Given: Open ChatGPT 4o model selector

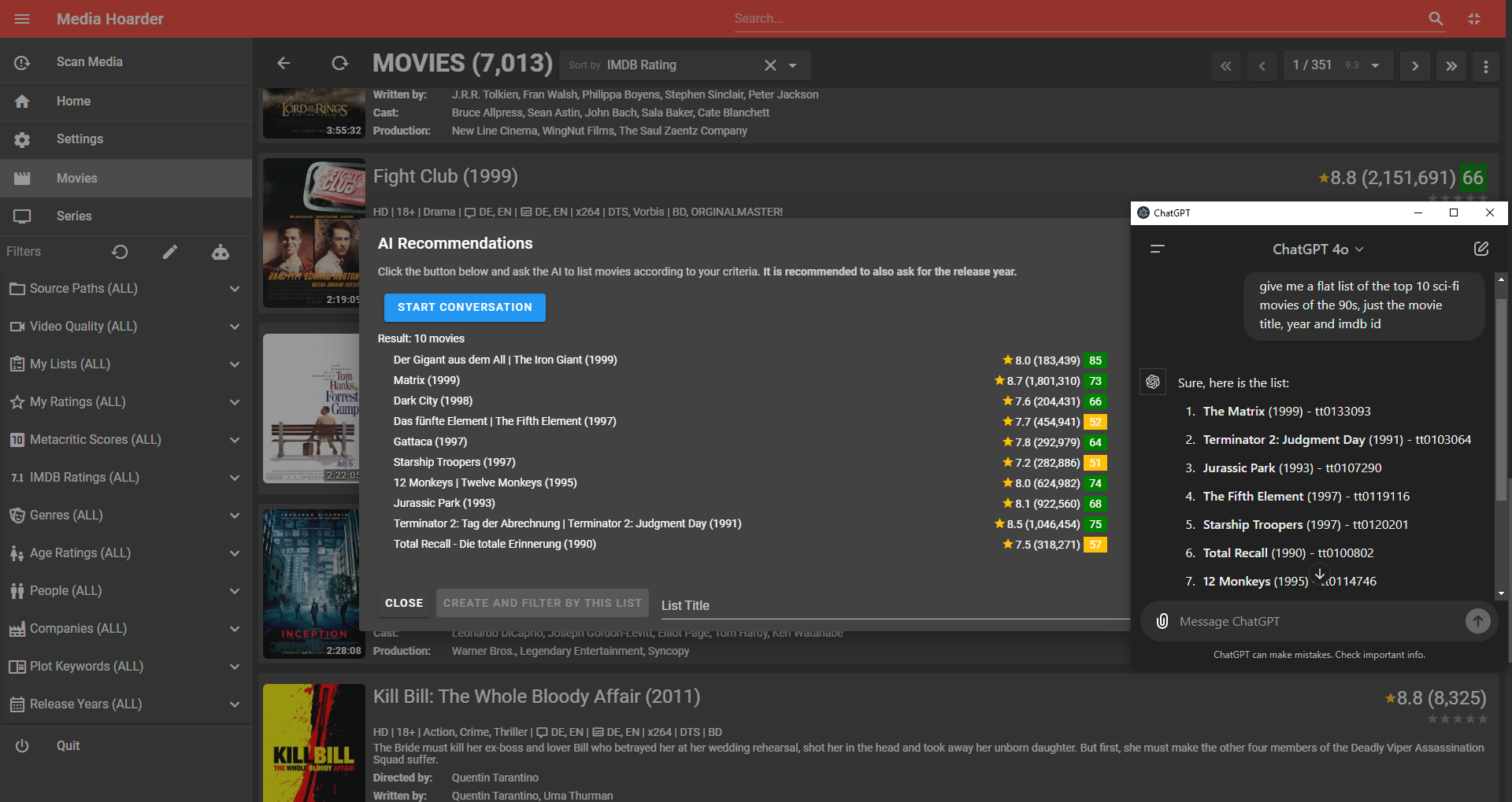Looking at the screenshot, I should coord(1317,249).
